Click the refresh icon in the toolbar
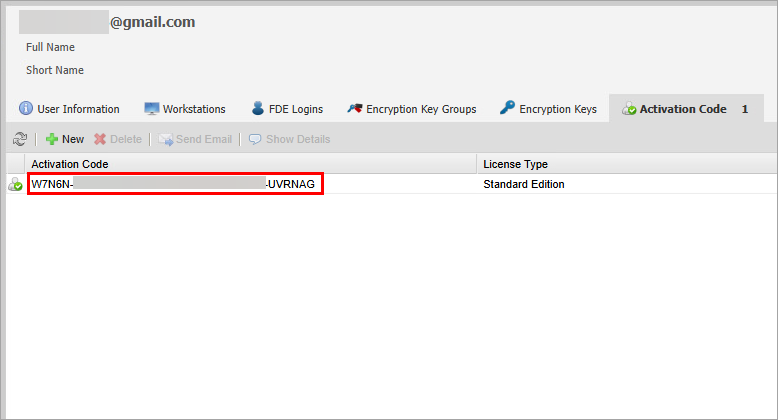This screenshot has width=778, height=420. pos(18,139)
